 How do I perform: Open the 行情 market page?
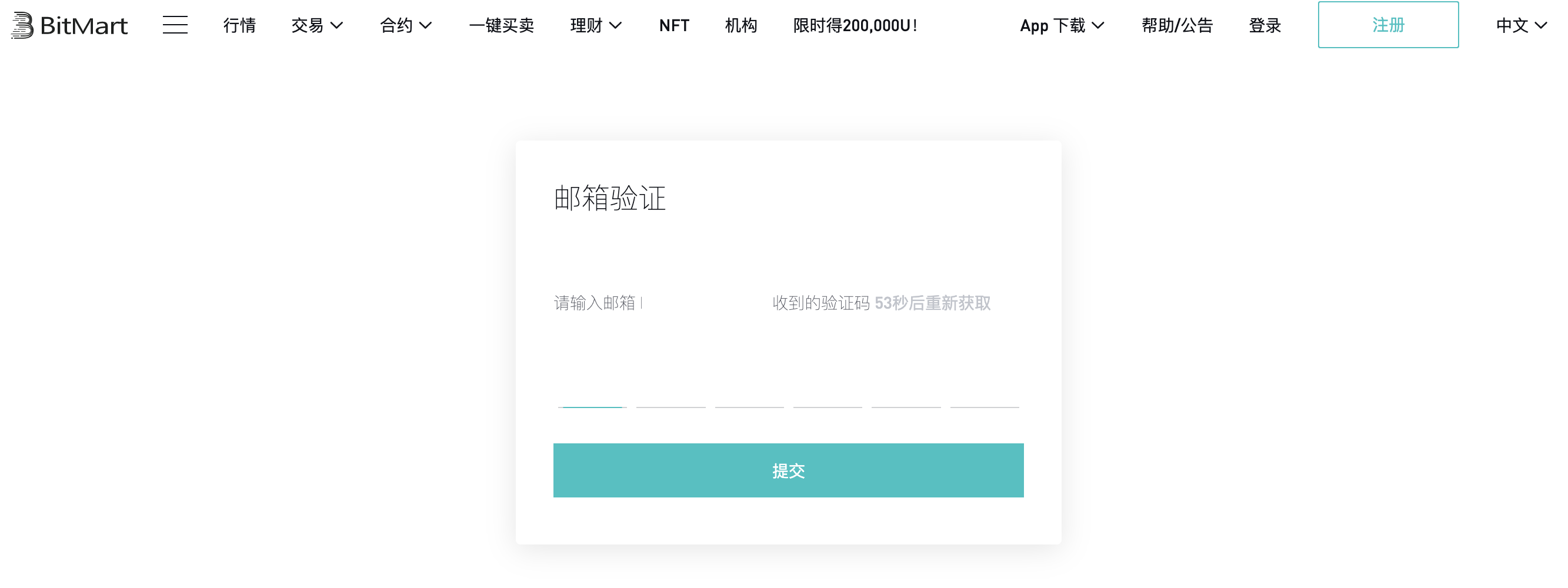click(239, 25)
